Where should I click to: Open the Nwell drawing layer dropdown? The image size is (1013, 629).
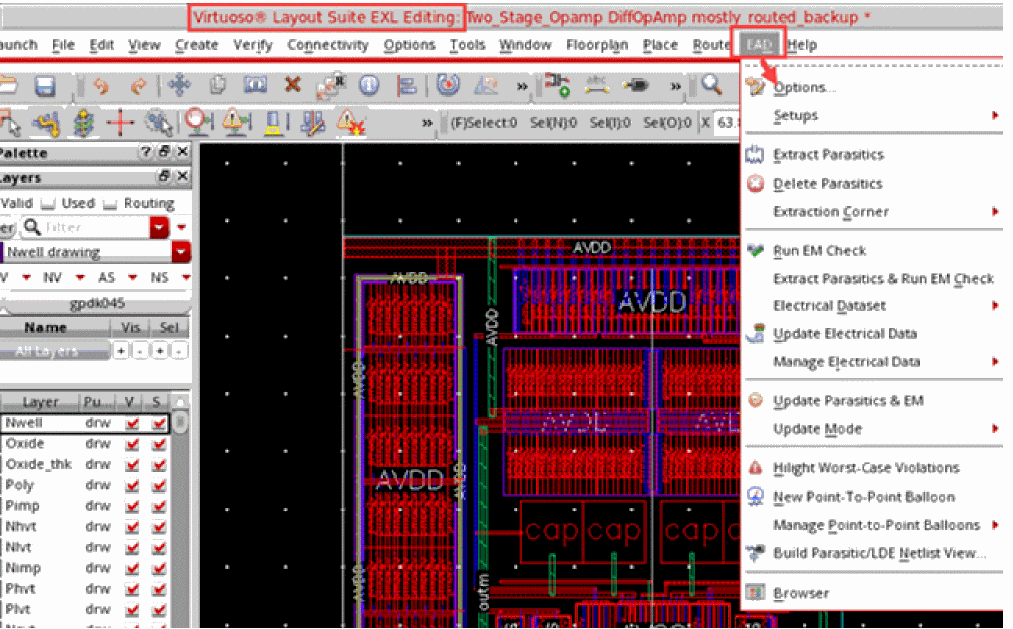click(x=181, y=252)
